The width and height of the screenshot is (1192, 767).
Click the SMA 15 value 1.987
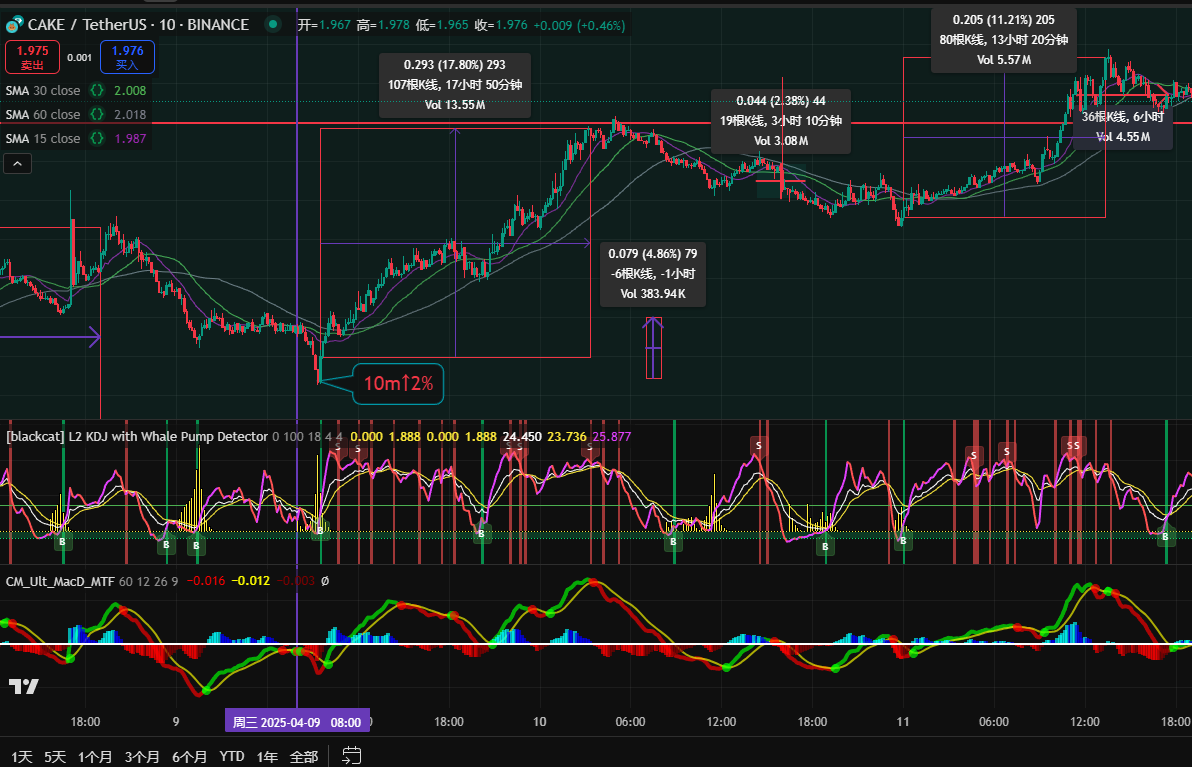tap(130, 138)
